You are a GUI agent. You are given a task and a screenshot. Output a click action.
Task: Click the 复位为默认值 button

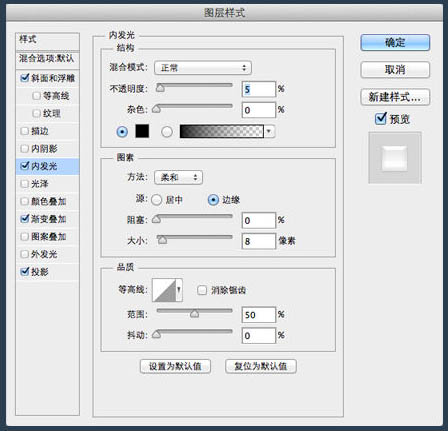261,366
